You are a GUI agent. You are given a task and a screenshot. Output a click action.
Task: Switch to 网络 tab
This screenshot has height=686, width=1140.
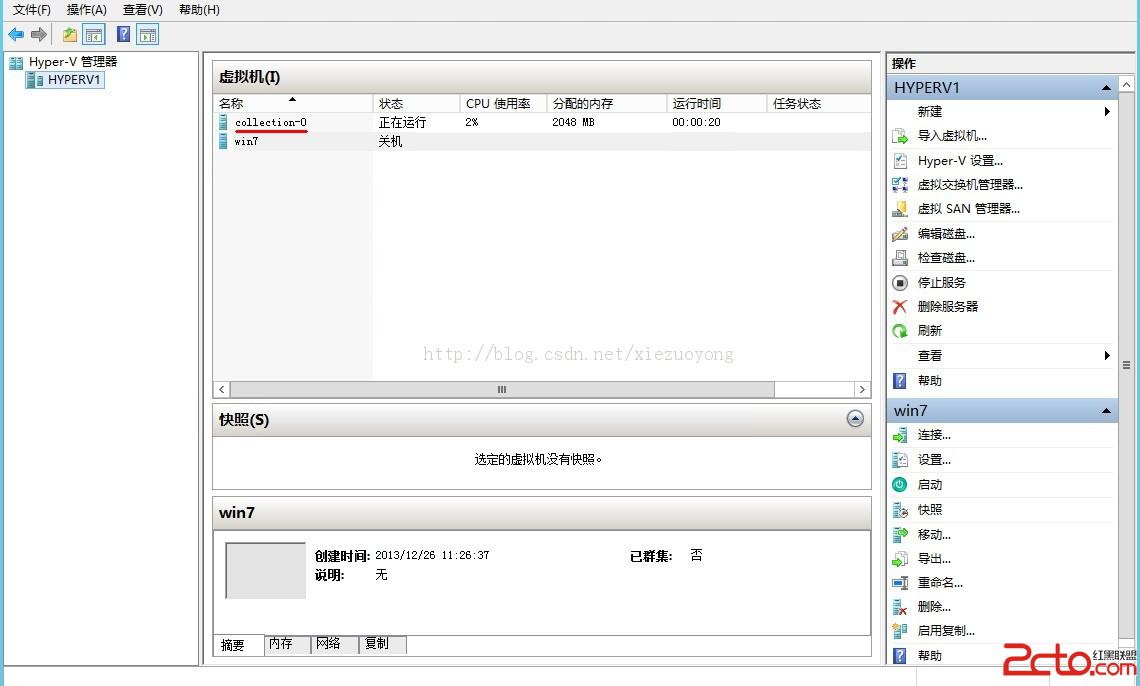tap(334, 644)
